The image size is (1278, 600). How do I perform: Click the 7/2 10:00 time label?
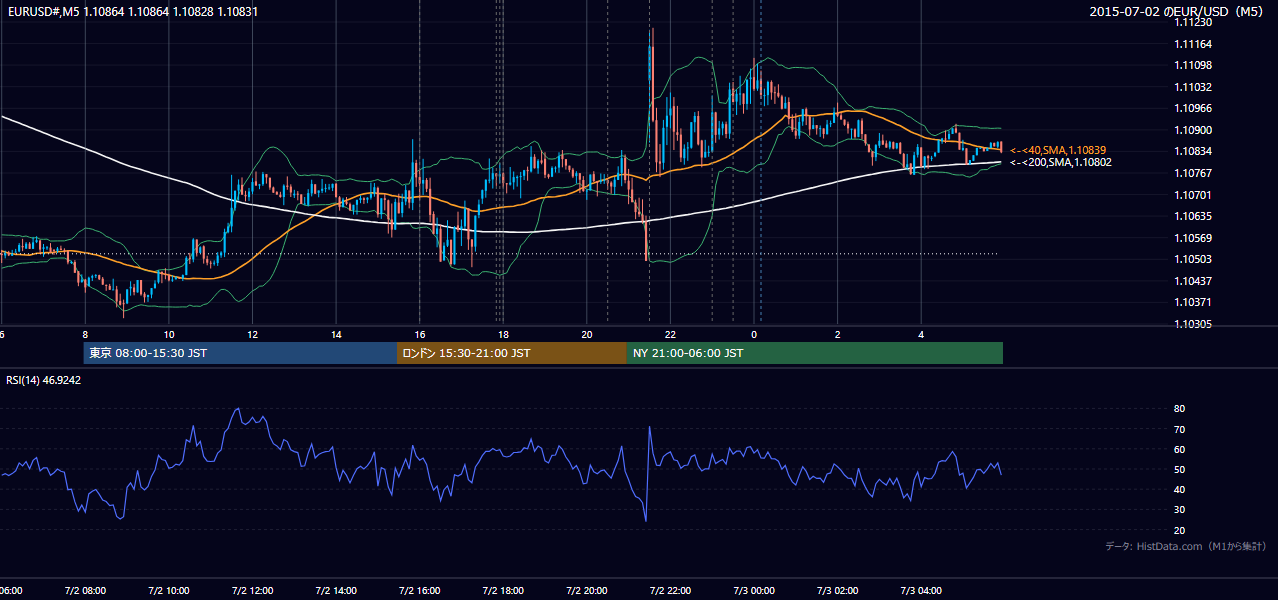pyautogui.click(x=169, y=591)
